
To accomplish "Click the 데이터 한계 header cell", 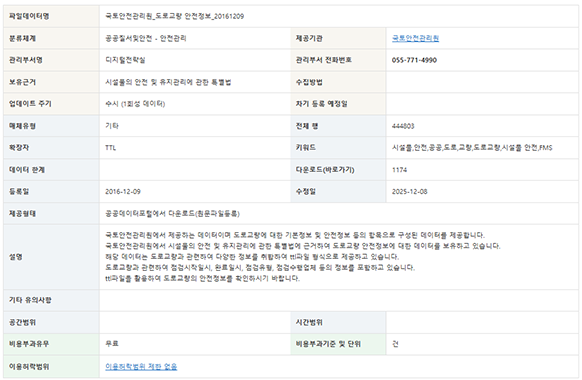I will click(x=52, y=170).
